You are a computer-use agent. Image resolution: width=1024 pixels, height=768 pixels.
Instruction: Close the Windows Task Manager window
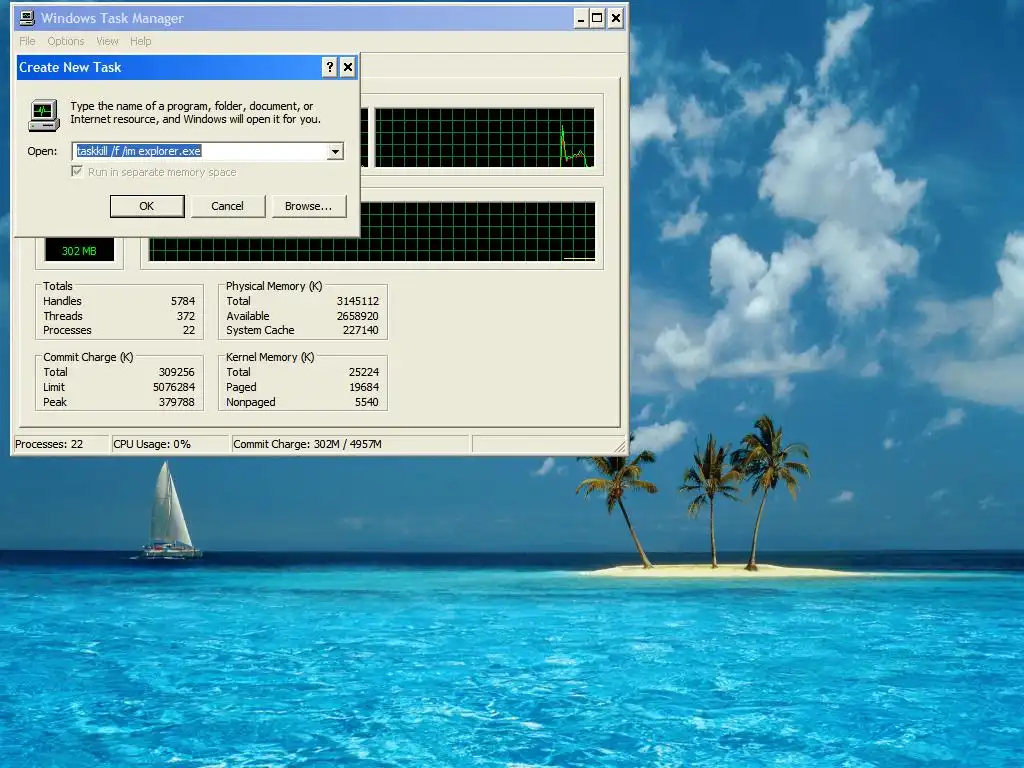[615, 18]
